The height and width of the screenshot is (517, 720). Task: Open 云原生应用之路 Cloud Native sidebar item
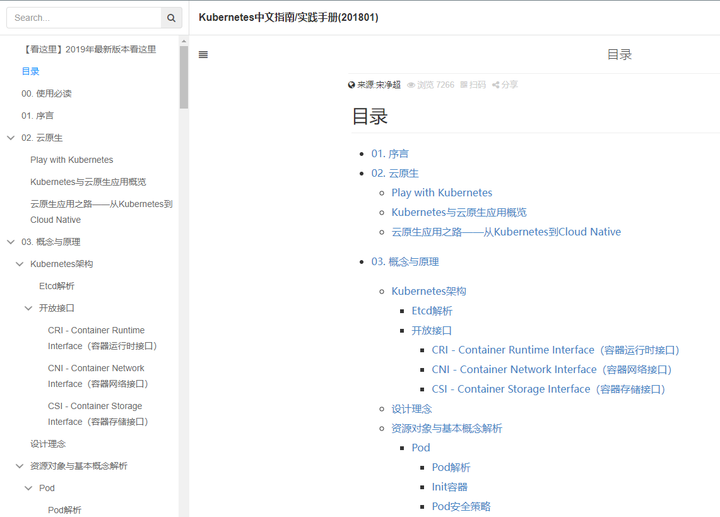(101, 212)
